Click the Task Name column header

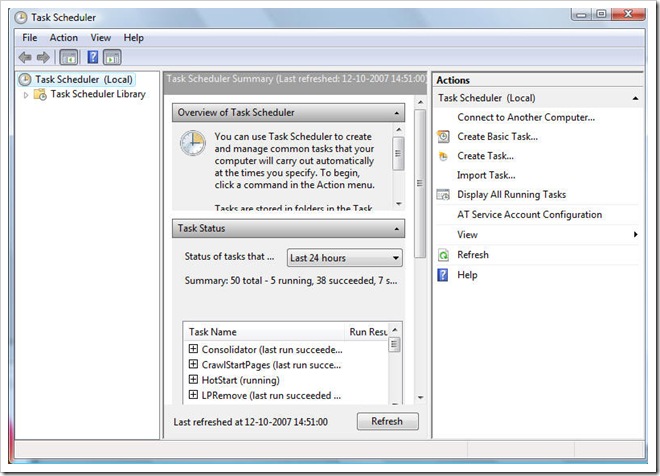(264, 332)
